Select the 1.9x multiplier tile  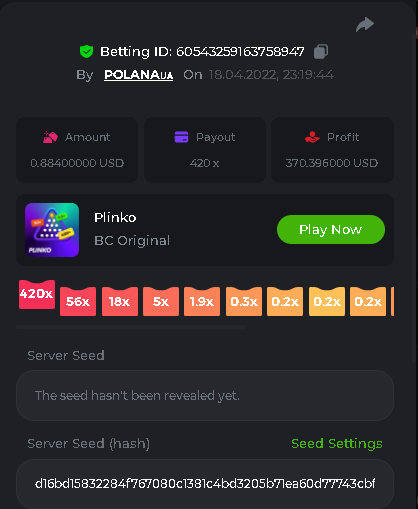(x=202, y=301)
